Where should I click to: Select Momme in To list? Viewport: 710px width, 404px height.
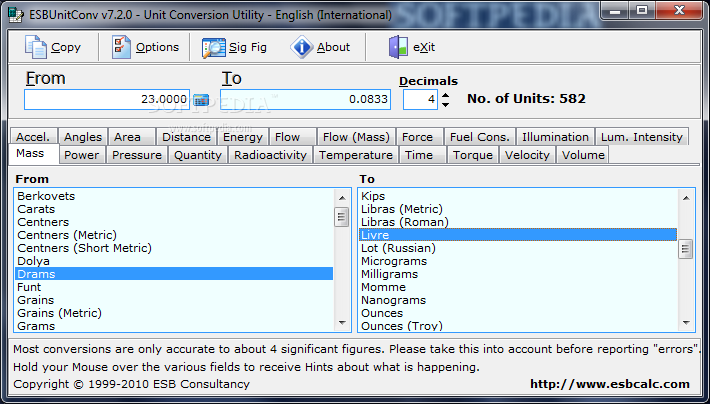pyautogui.click(x=518, y=287)
